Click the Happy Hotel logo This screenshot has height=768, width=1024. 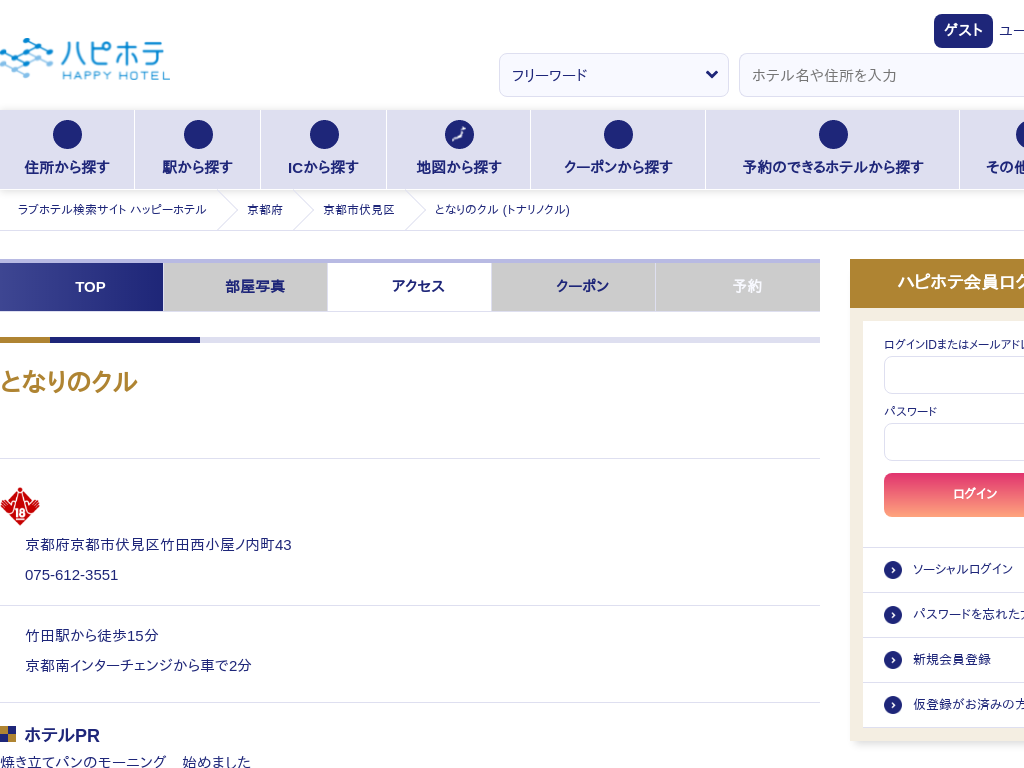click(x=84, y=59)
